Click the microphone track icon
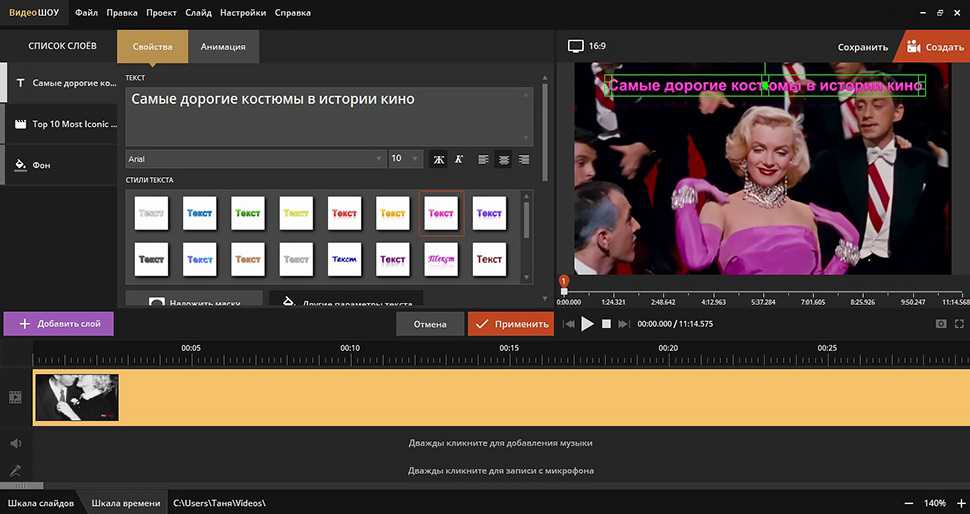 (16, 470)
